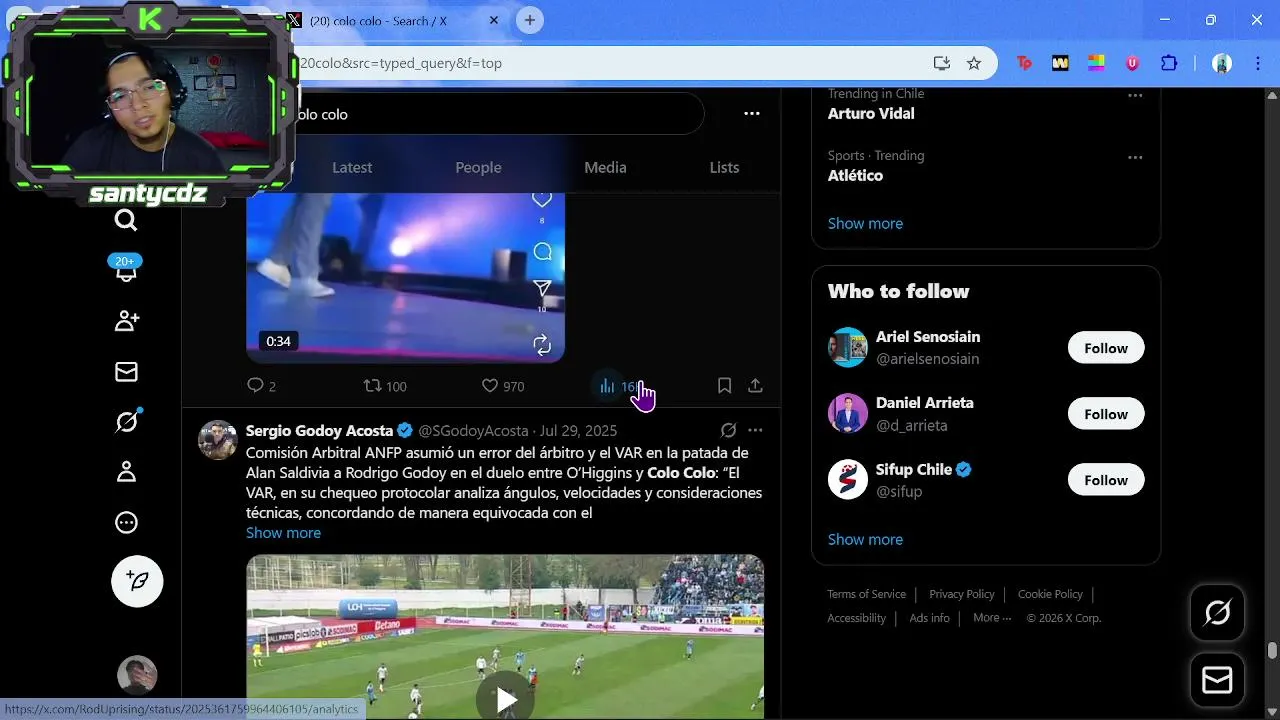Image resolution: width=1280 pixels, height=720 pixels.
Task: Open the Jul 29, 2025 post timestamp
Action: click(x=578, y=431)
